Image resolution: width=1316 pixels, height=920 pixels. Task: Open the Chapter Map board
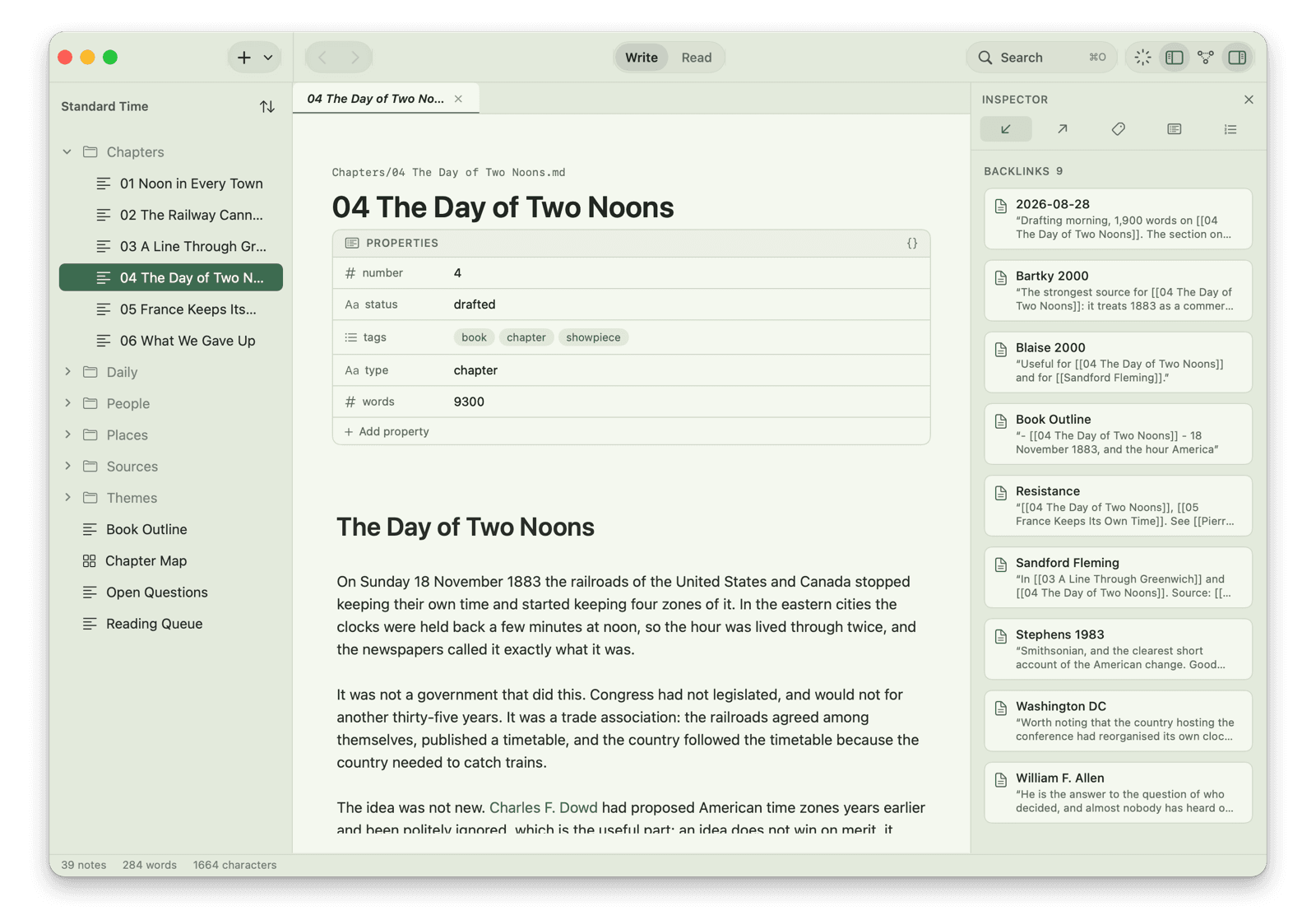[x=171, y=560]
